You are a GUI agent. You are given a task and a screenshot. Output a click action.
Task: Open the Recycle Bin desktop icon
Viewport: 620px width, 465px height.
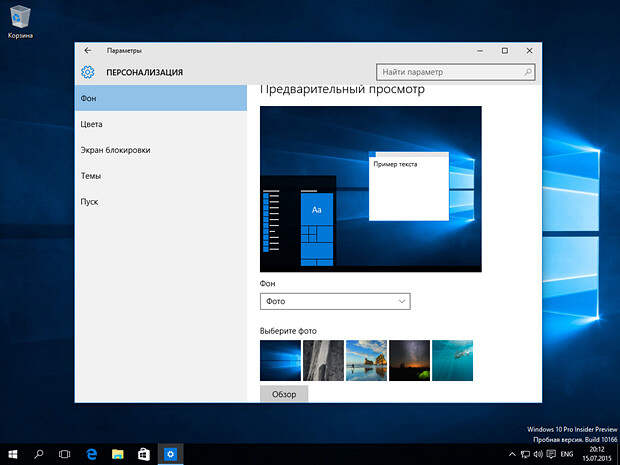point(20,21)
